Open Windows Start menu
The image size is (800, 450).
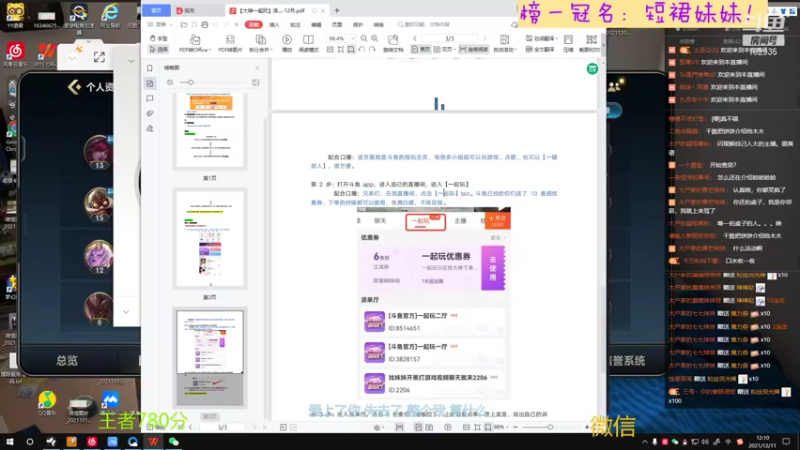point(10,442)
